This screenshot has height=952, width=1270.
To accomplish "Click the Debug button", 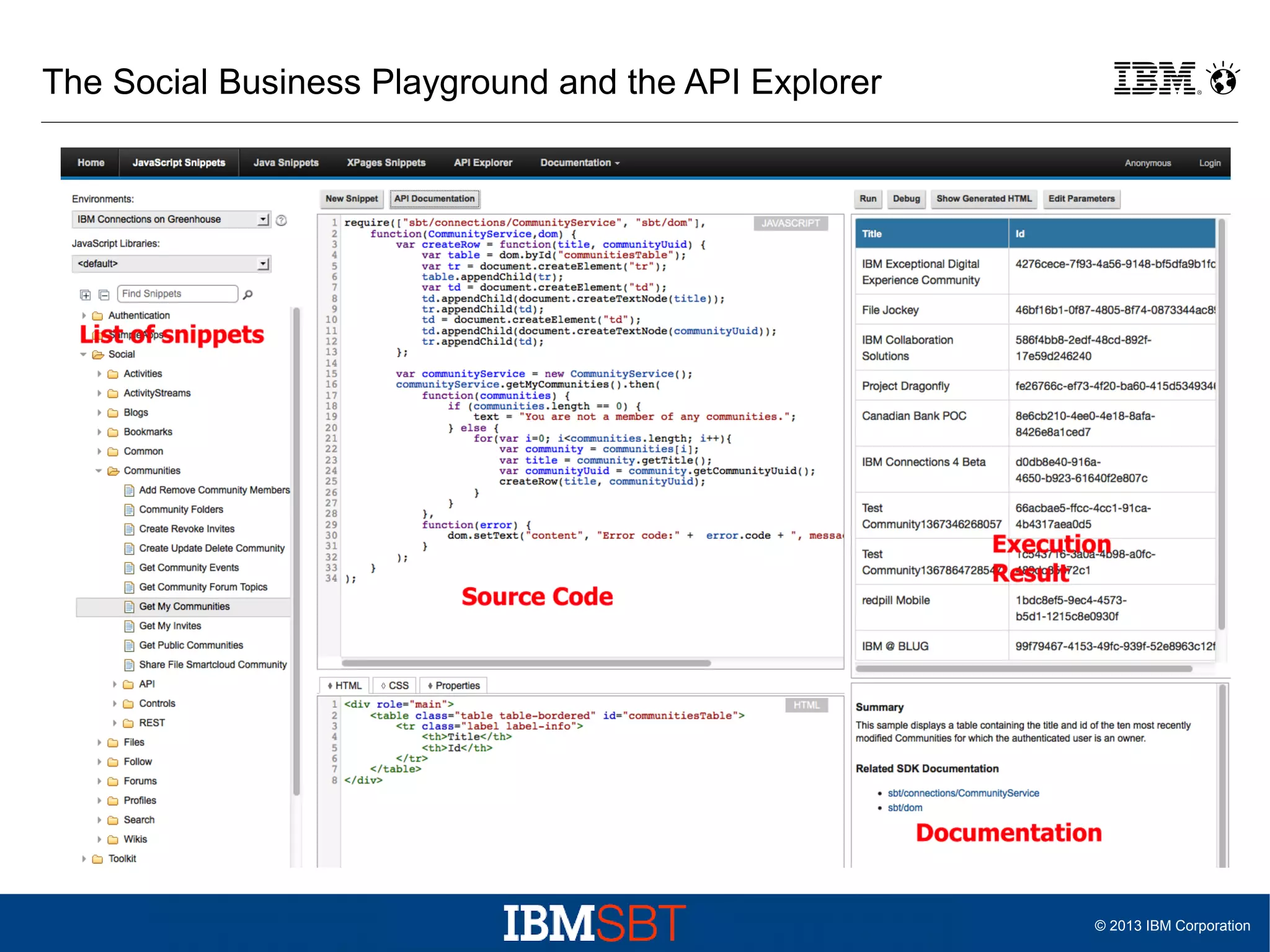I will point(907,199).
